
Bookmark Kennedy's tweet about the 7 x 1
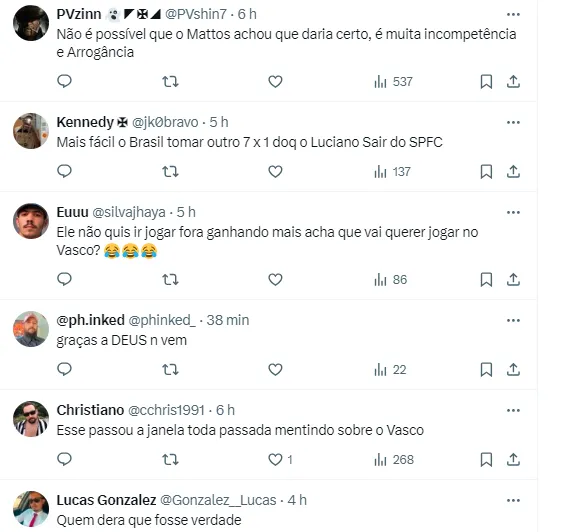[x=486, y=172]
